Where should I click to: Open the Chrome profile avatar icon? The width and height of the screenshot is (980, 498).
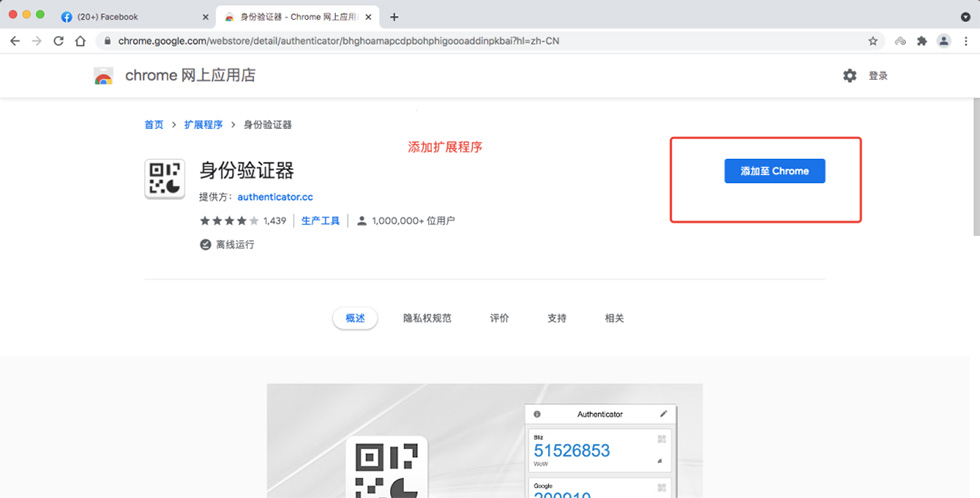(x=943, y=41)
